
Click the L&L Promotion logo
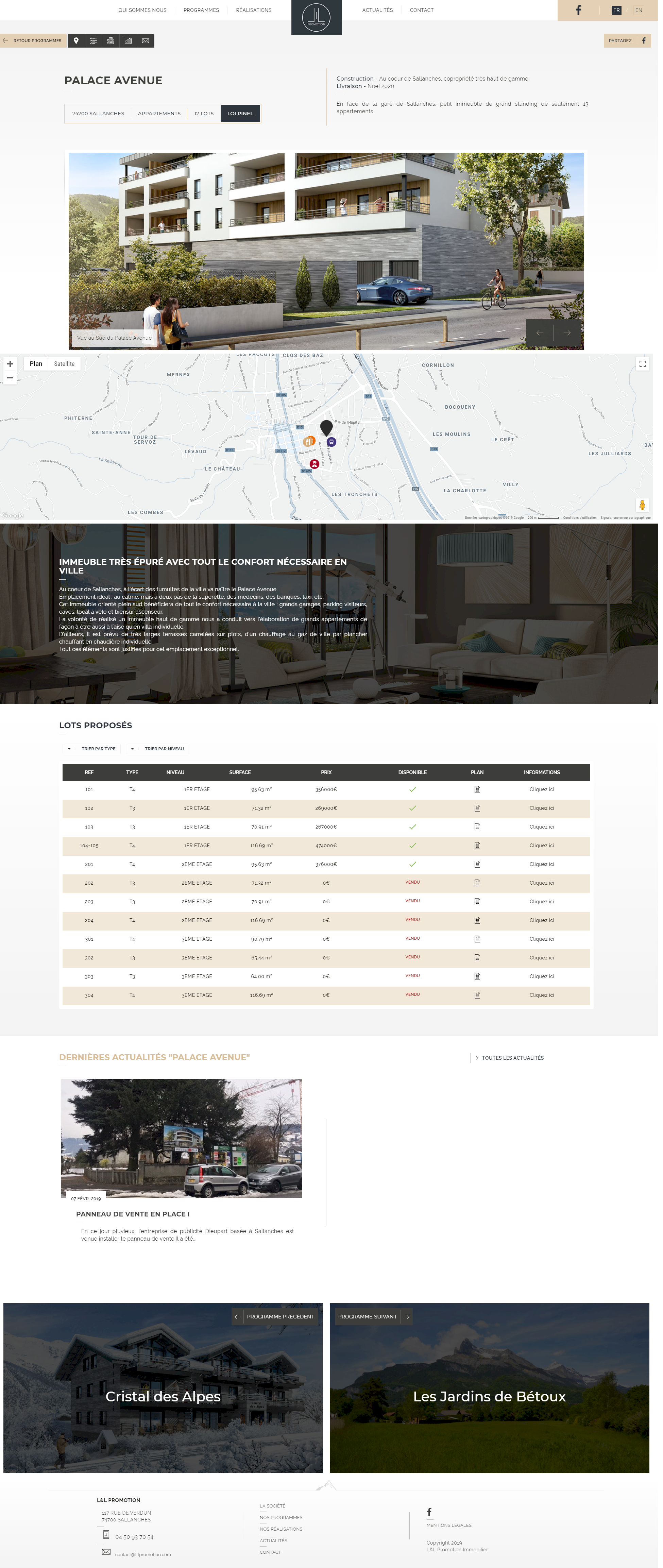[316, 17]
